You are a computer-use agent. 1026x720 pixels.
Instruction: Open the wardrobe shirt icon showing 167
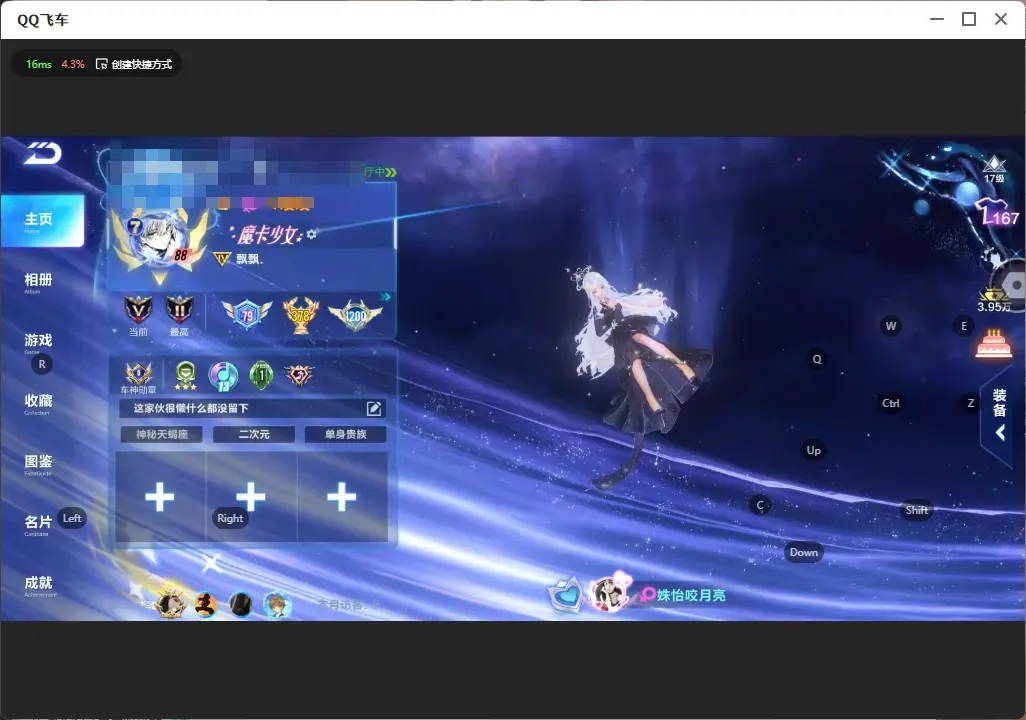(998, 213)
